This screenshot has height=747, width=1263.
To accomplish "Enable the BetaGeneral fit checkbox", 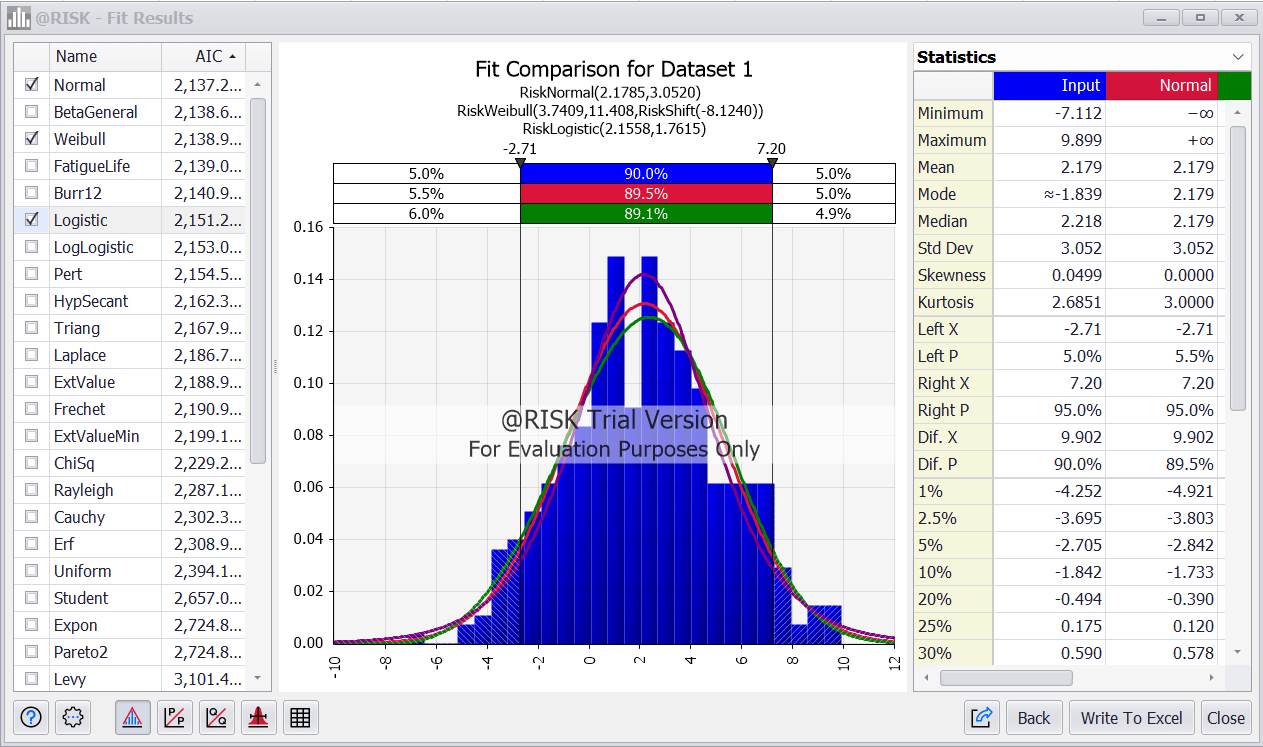I will click(x=31, y=113).
